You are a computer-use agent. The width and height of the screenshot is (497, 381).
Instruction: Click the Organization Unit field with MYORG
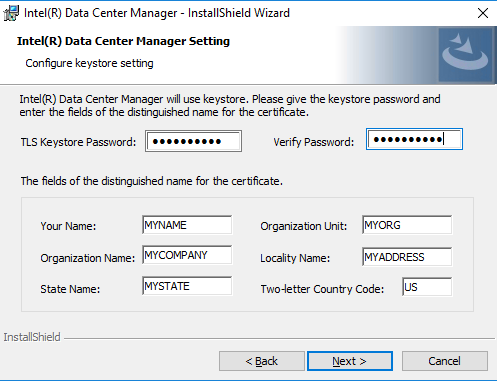407,225
